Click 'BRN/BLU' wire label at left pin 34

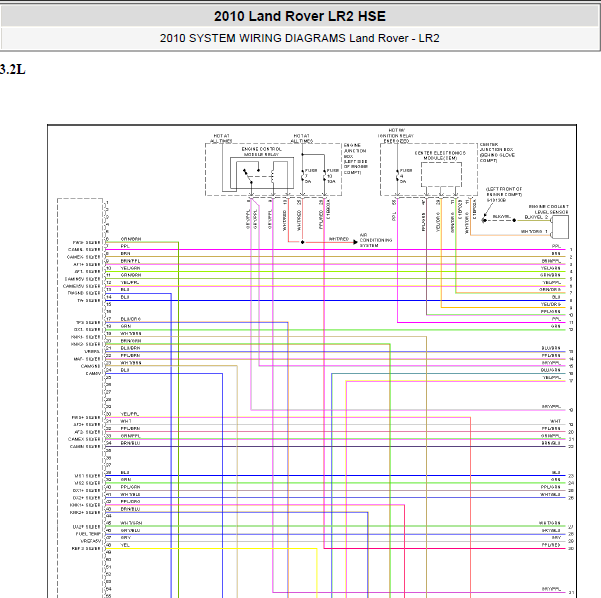[130, 443]
